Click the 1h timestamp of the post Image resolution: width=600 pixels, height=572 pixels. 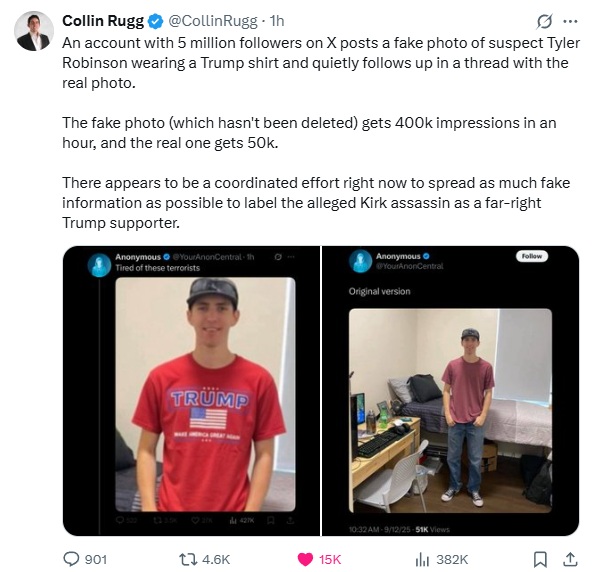[x=277, y=21]
